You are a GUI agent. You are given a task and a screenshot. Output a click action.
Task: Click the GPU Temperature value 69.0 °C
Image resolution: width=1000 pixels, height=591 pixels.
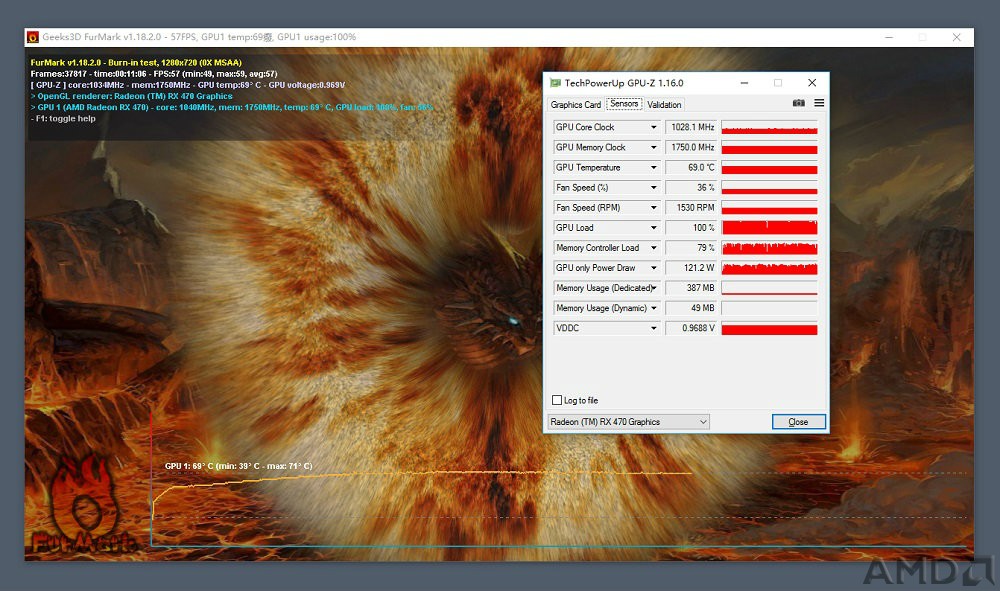[691, 168]
